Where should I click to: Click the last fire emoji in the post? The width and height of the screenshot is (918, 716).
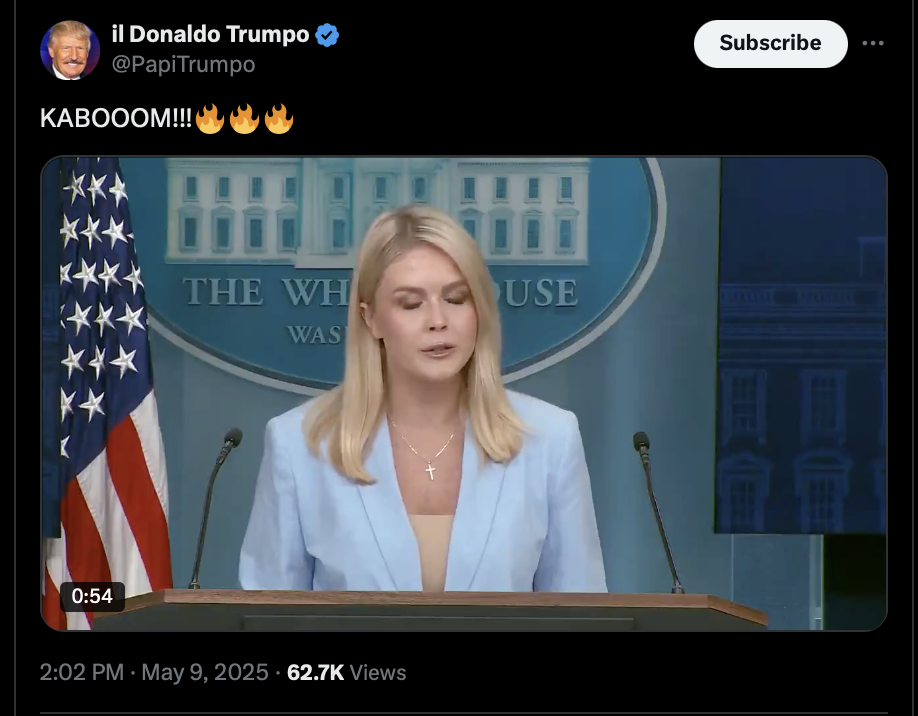279,119
